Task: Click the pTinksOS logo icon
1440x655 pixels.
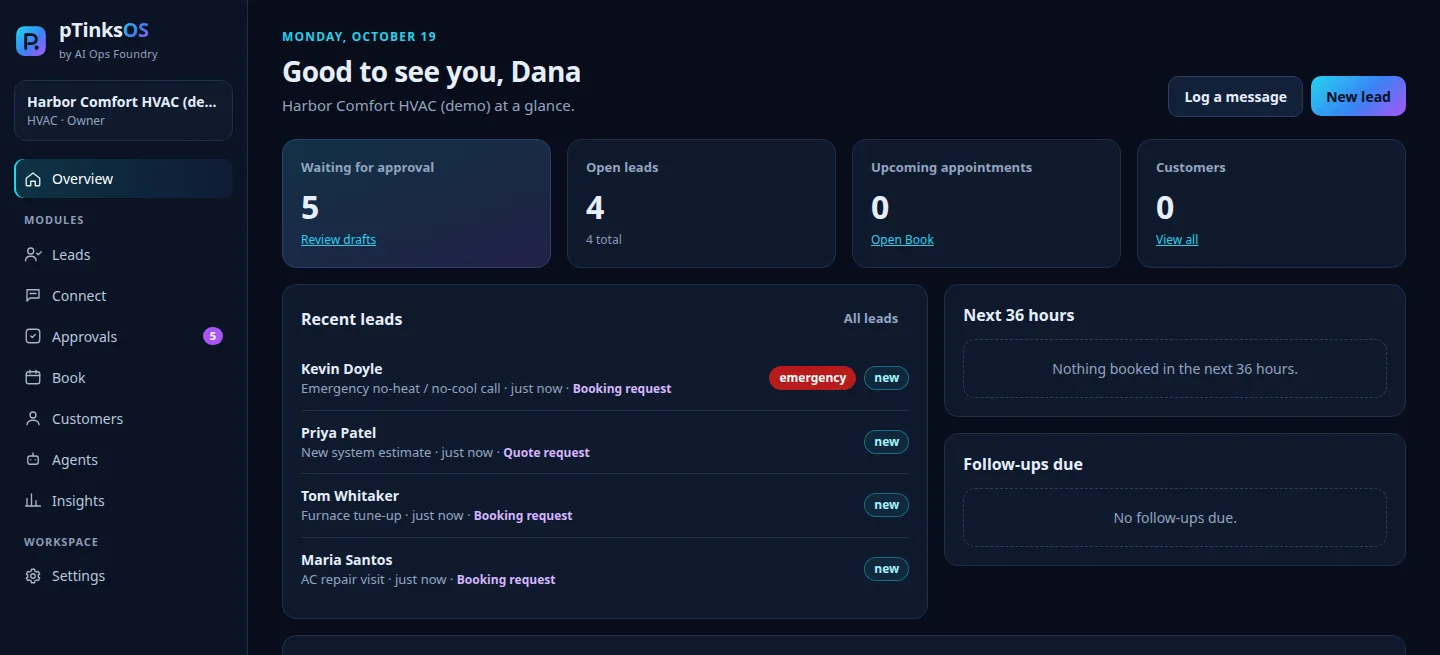Action: (31, 41)
